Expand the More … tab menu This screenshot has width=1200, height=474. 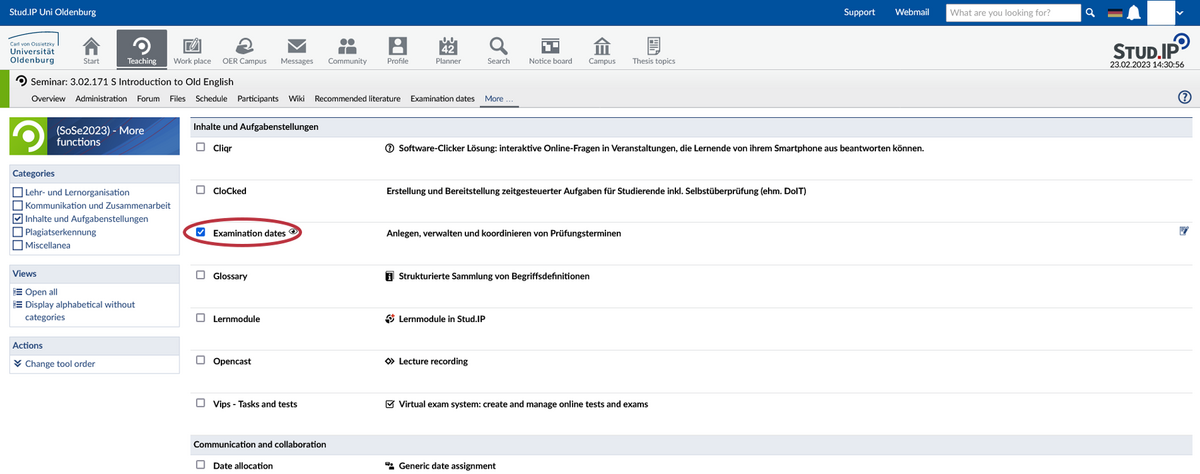click(498, 99)
